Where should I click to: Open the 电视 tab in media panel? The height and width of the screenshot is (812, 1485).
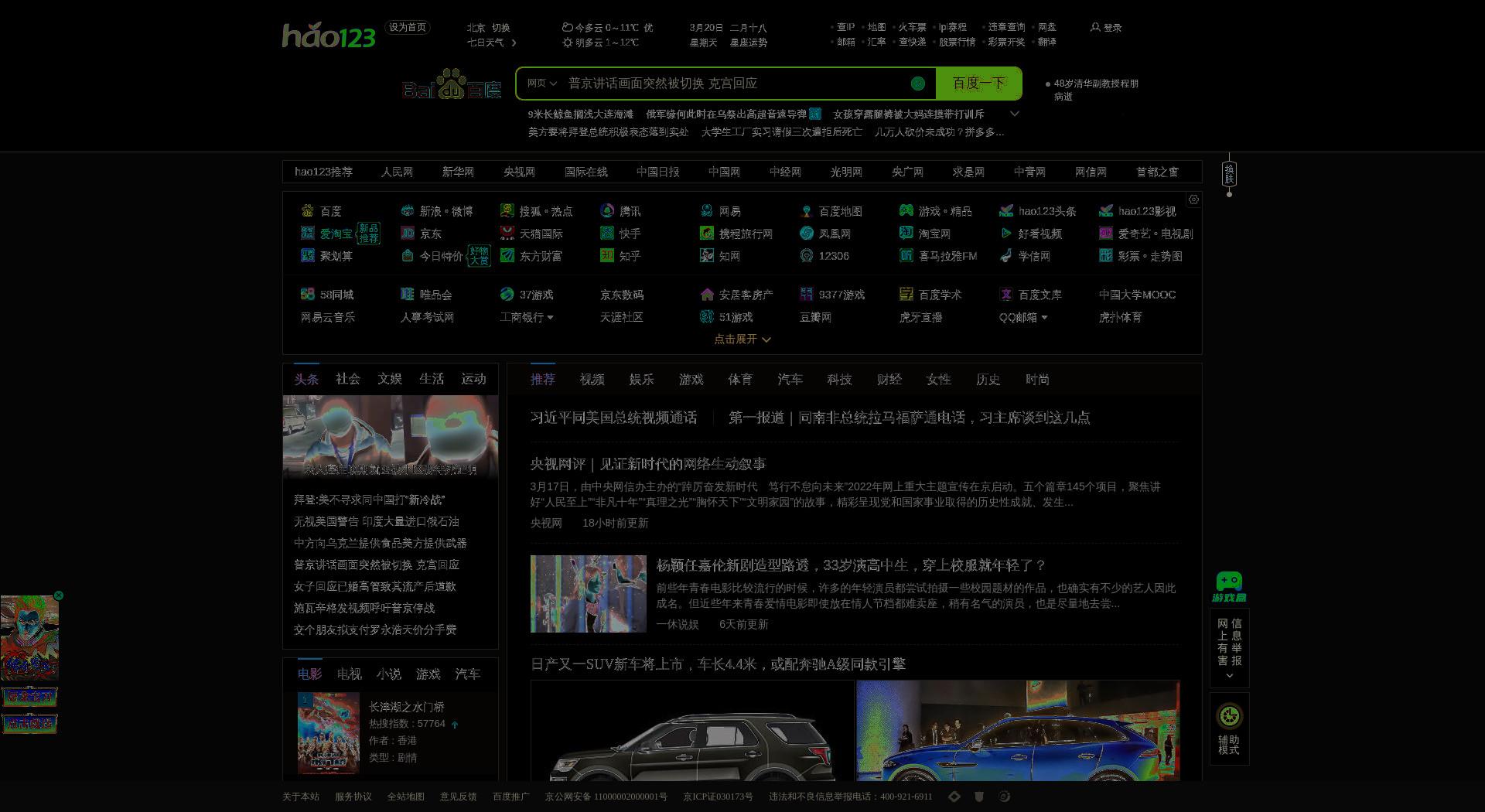point(350,674)
